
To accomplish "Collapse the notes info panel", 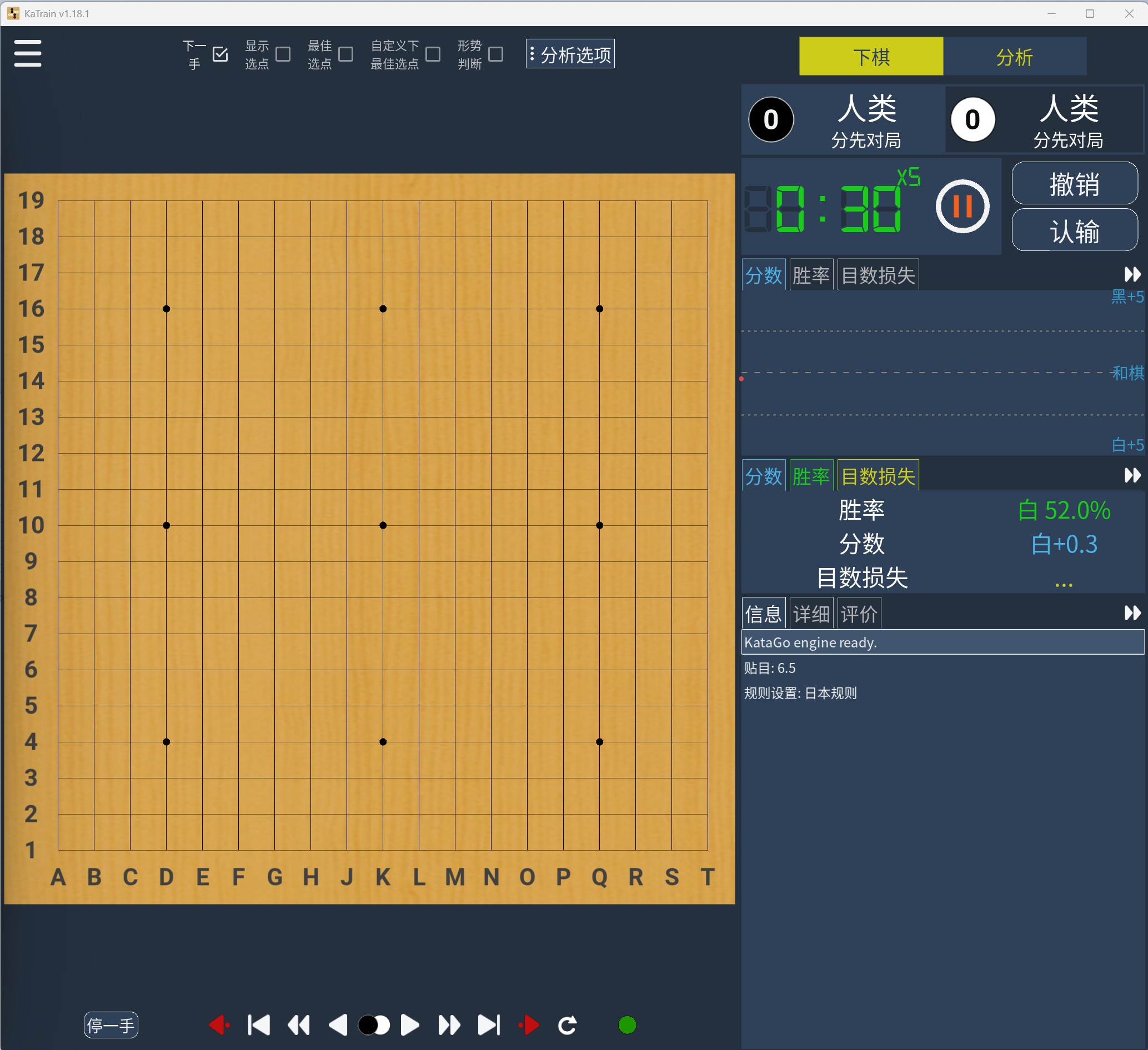I will click(x=1132, y=613).
